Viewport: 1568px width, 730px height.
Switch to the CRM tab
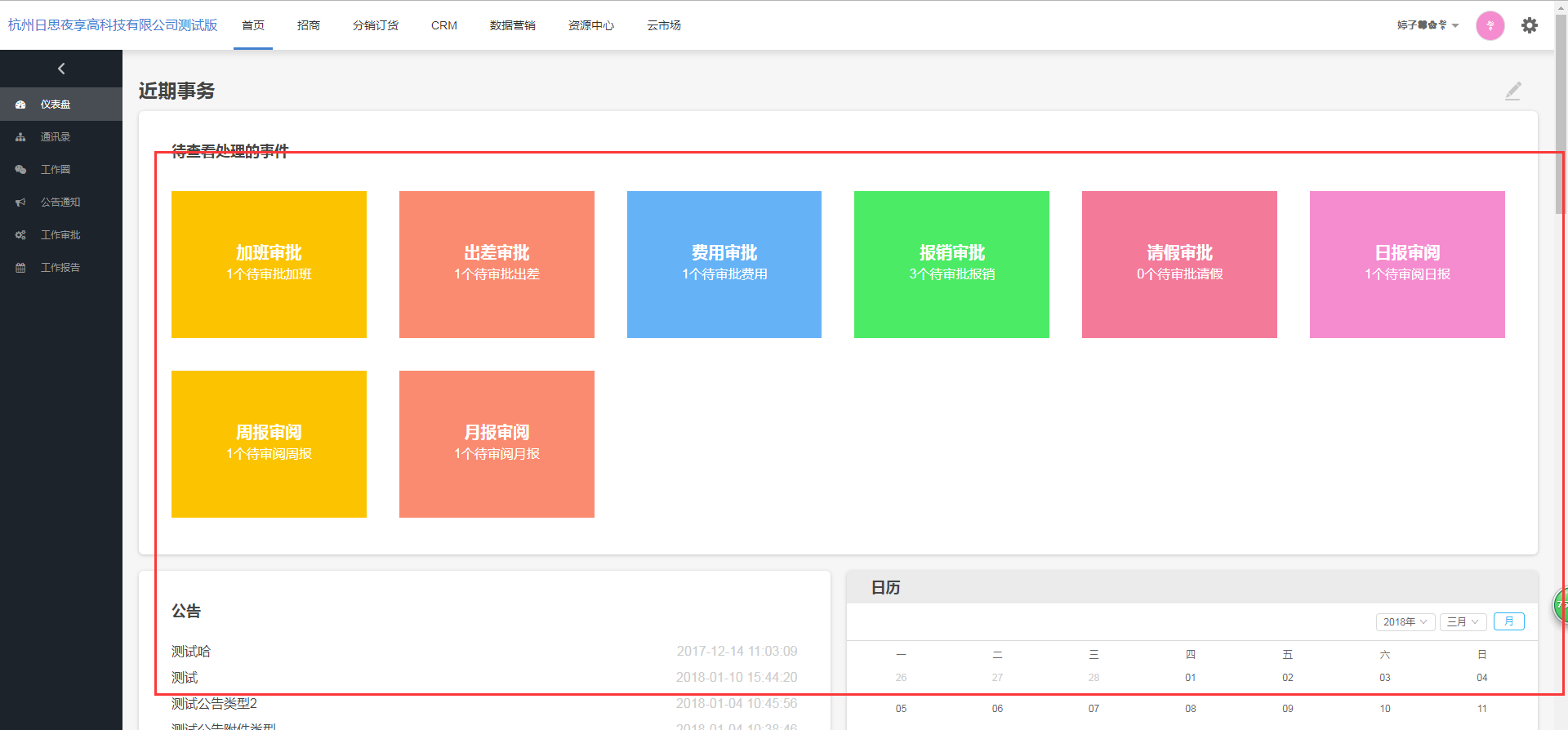coord(443,25)
